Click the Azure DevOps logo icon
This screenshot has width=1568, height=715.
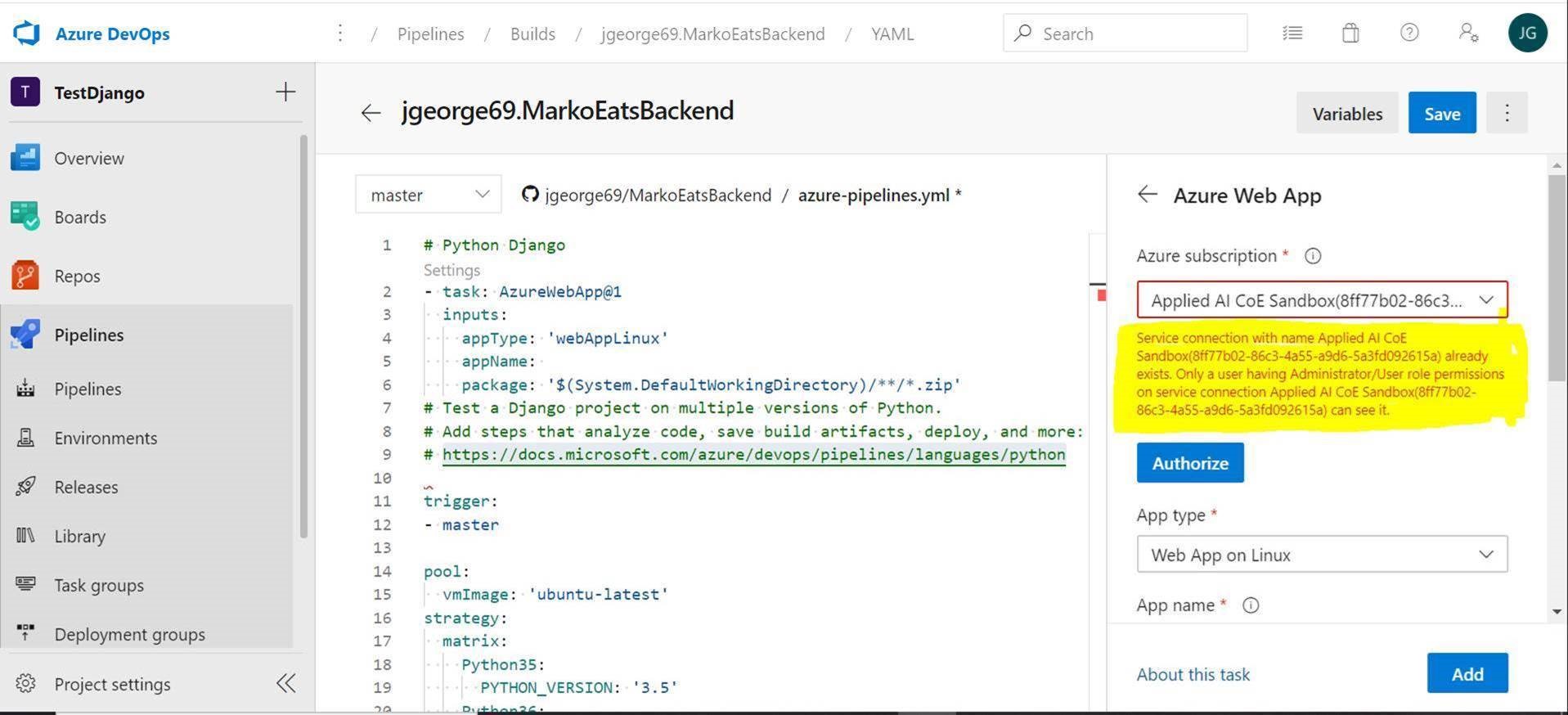(x=26, y=34)
